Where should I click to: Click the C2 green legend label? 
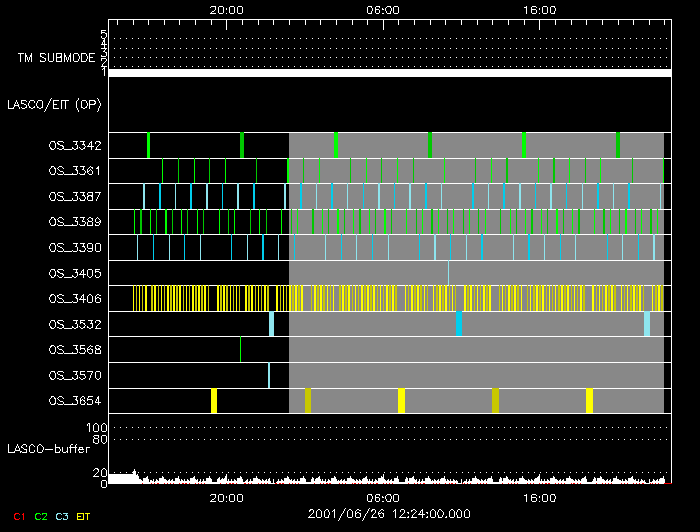(x=41, y=516)
